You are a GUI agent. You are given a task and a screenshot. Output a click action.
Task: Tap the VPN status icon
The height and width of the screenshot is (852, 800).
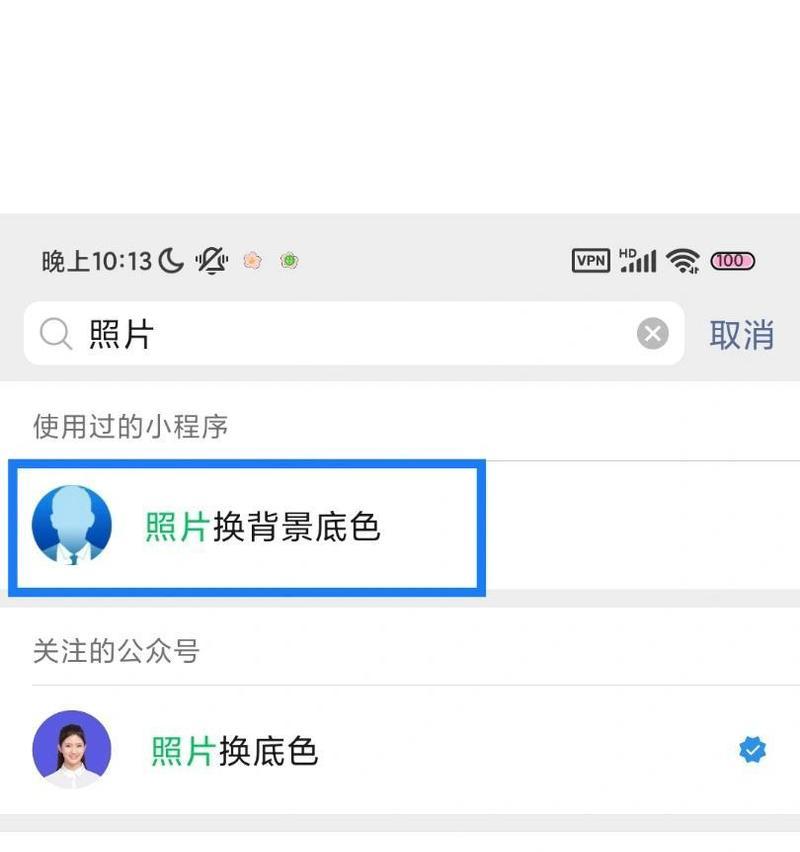[591, 260]
